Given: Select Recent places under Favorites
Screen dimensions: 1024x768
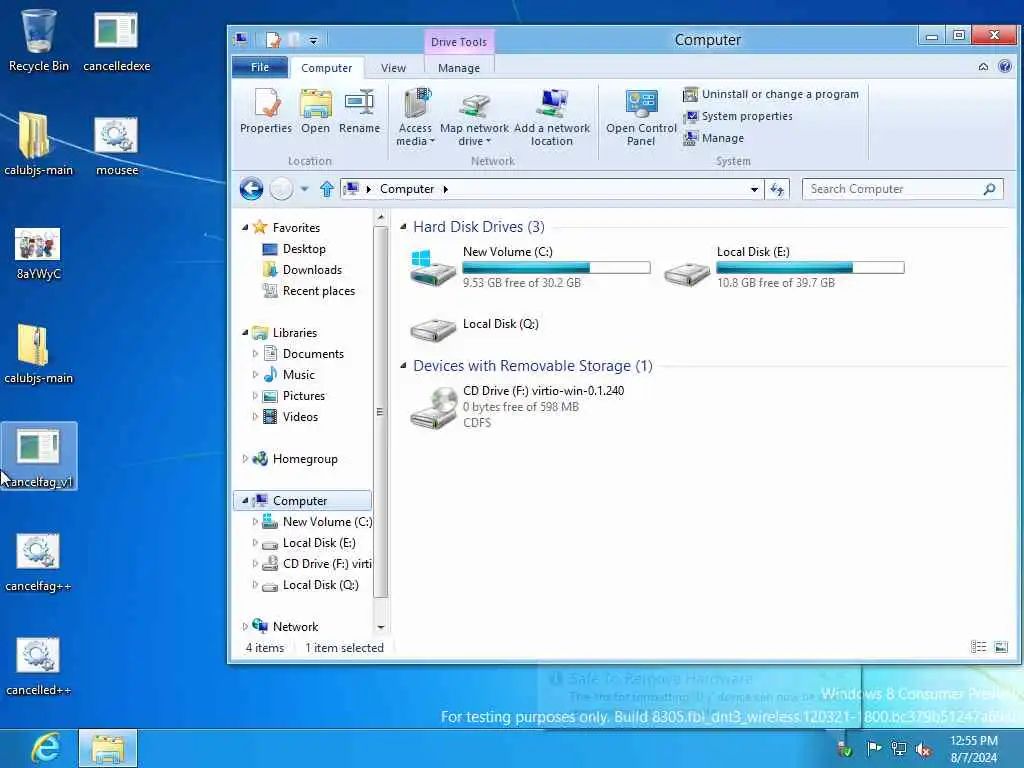Looking at the screenshot, I should click(x=318, y=291).
